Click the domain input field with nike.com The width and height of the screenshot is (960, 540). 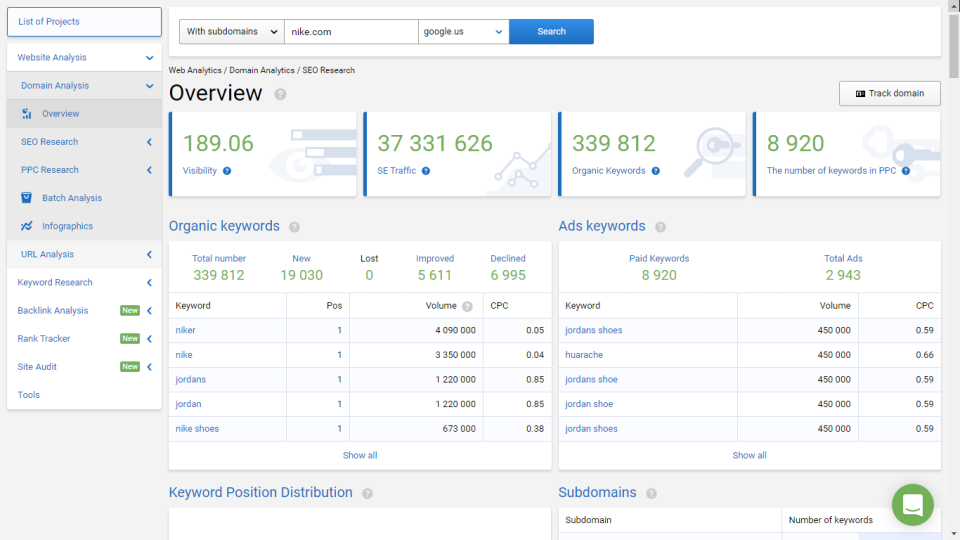(x=350, y=32)
